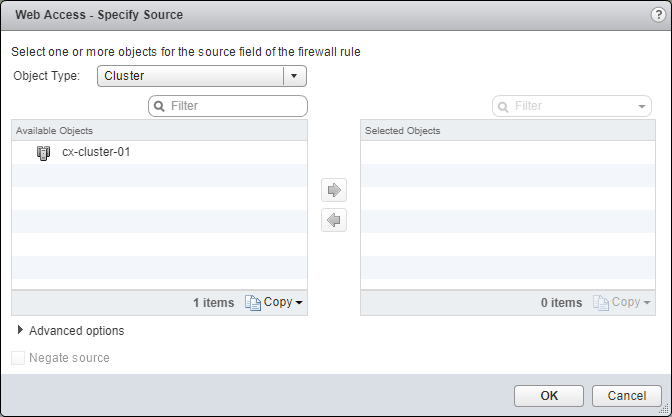The height and width of the screenshot is (417, 672).
Task: Click the remove left arrow button
Action: [x=334, y=221]
